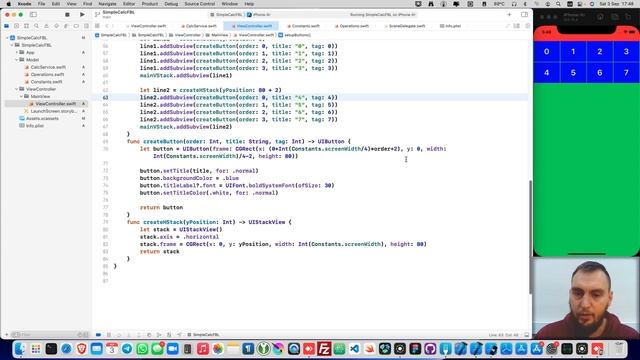
Task: Open the Find navigator magnifier icon
Action: pyautogui.click(x=36, y=26)
